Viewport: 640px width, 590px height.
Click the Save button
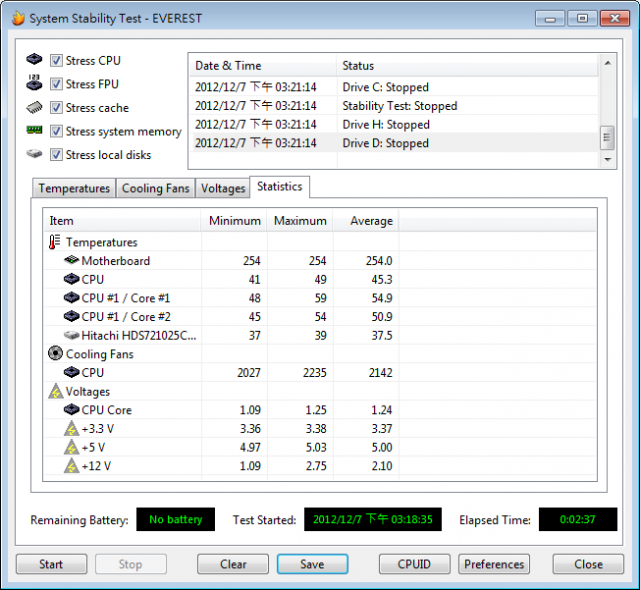312,564
